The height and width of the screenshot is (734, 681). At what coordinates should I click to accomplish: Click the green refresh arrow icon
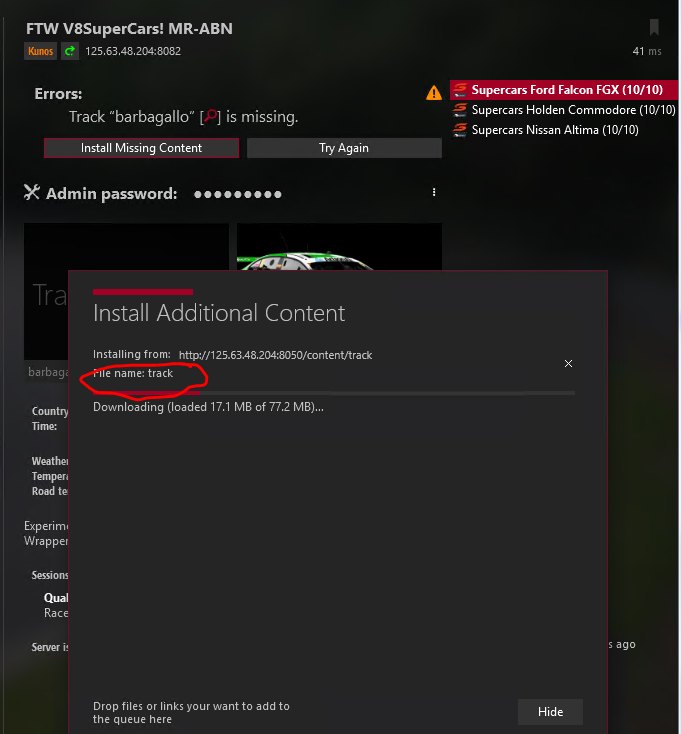70,51
